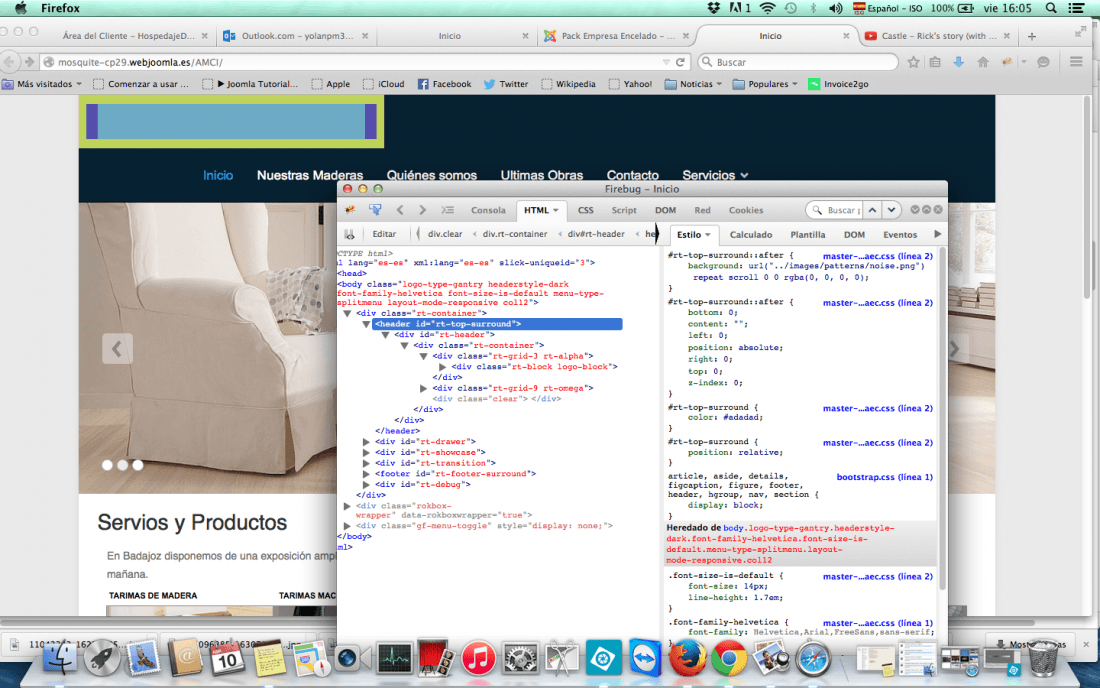1100x688 pixels.
Task: Click Firebug's break on mutation icon
Action: click(x=349, y=234)
